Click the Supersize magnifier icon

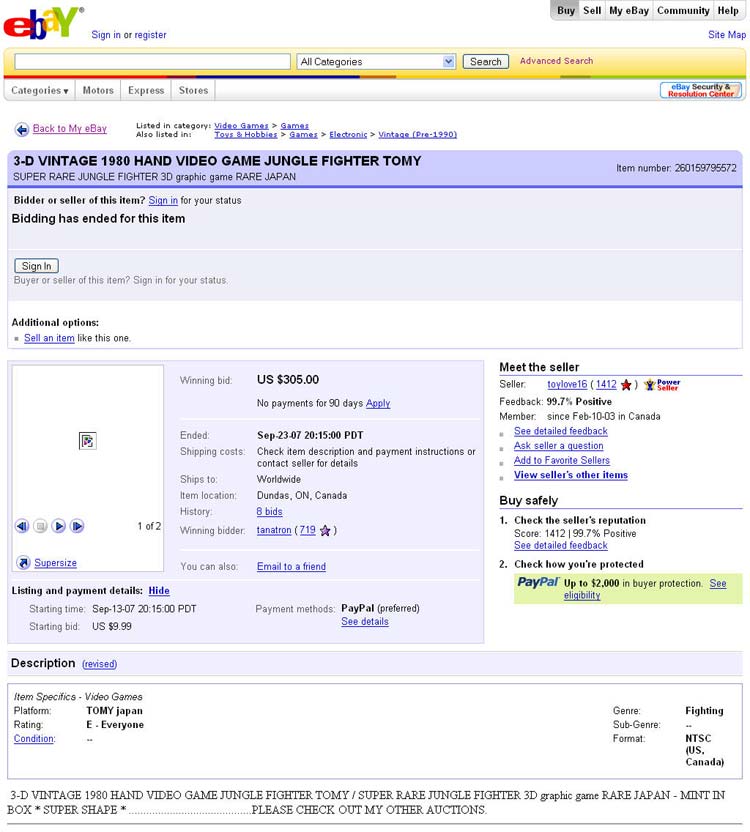tap(23, 562)
